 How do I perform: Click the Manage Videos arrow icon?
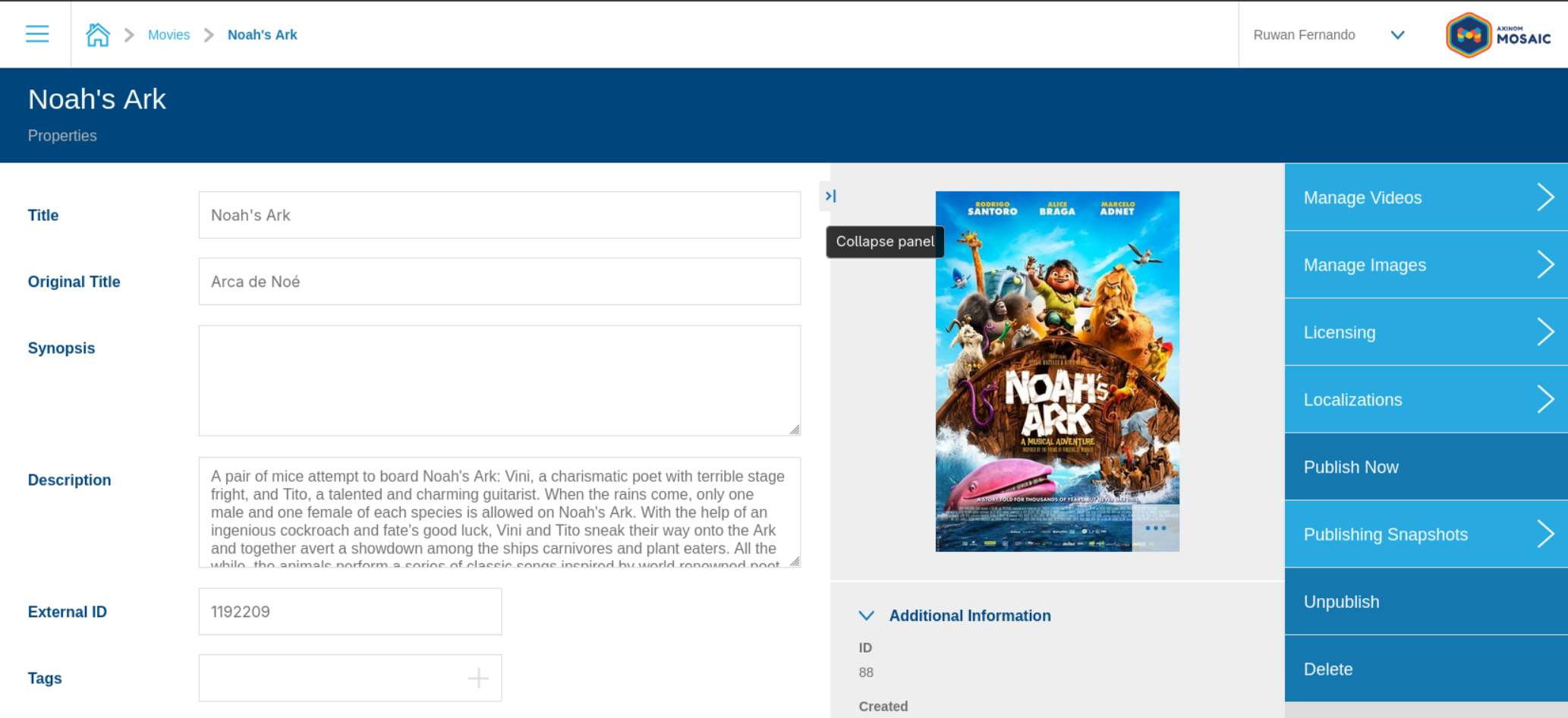click(1545, 197)
